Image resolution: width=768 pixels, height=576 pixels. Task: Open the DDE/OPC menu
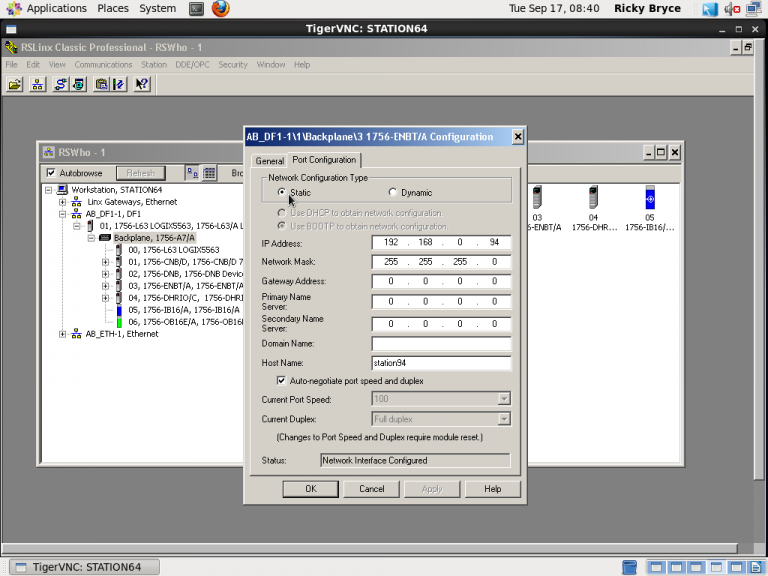click(192, 65)
